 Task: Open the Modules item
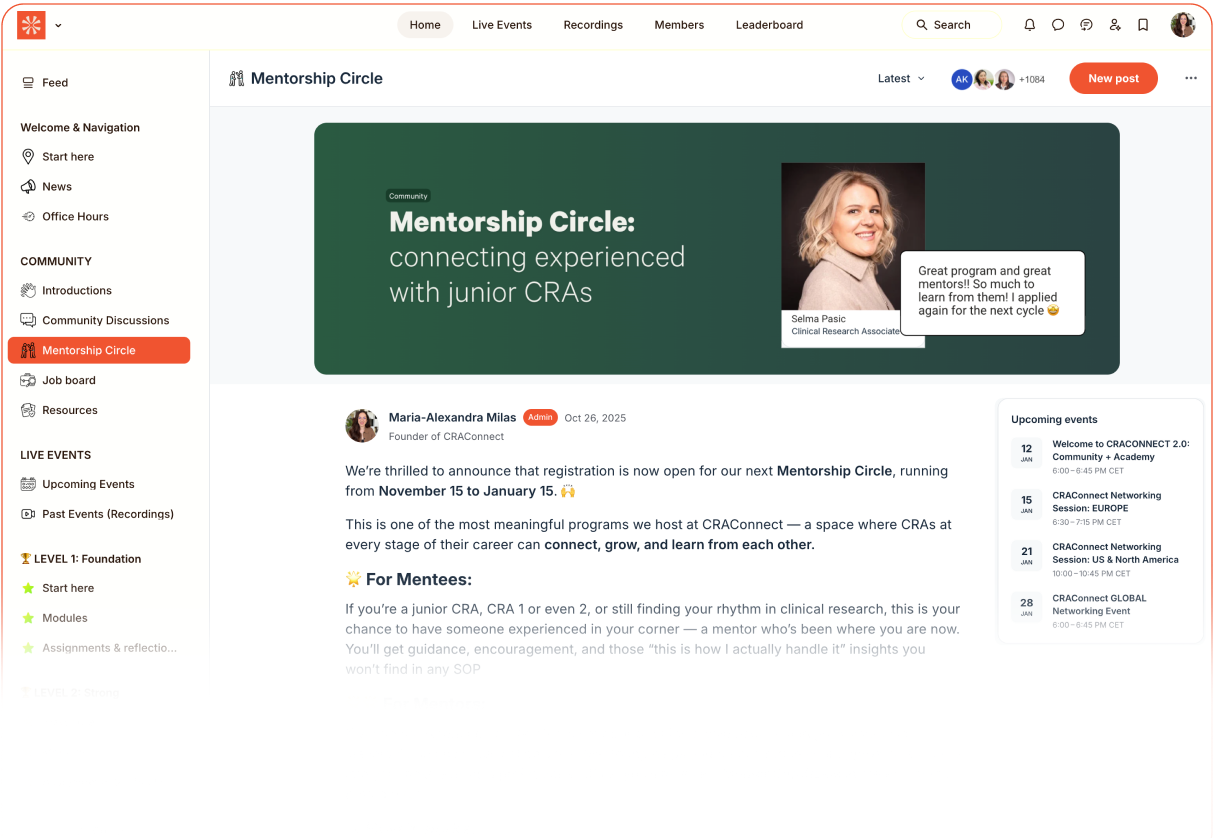[99, 618]
